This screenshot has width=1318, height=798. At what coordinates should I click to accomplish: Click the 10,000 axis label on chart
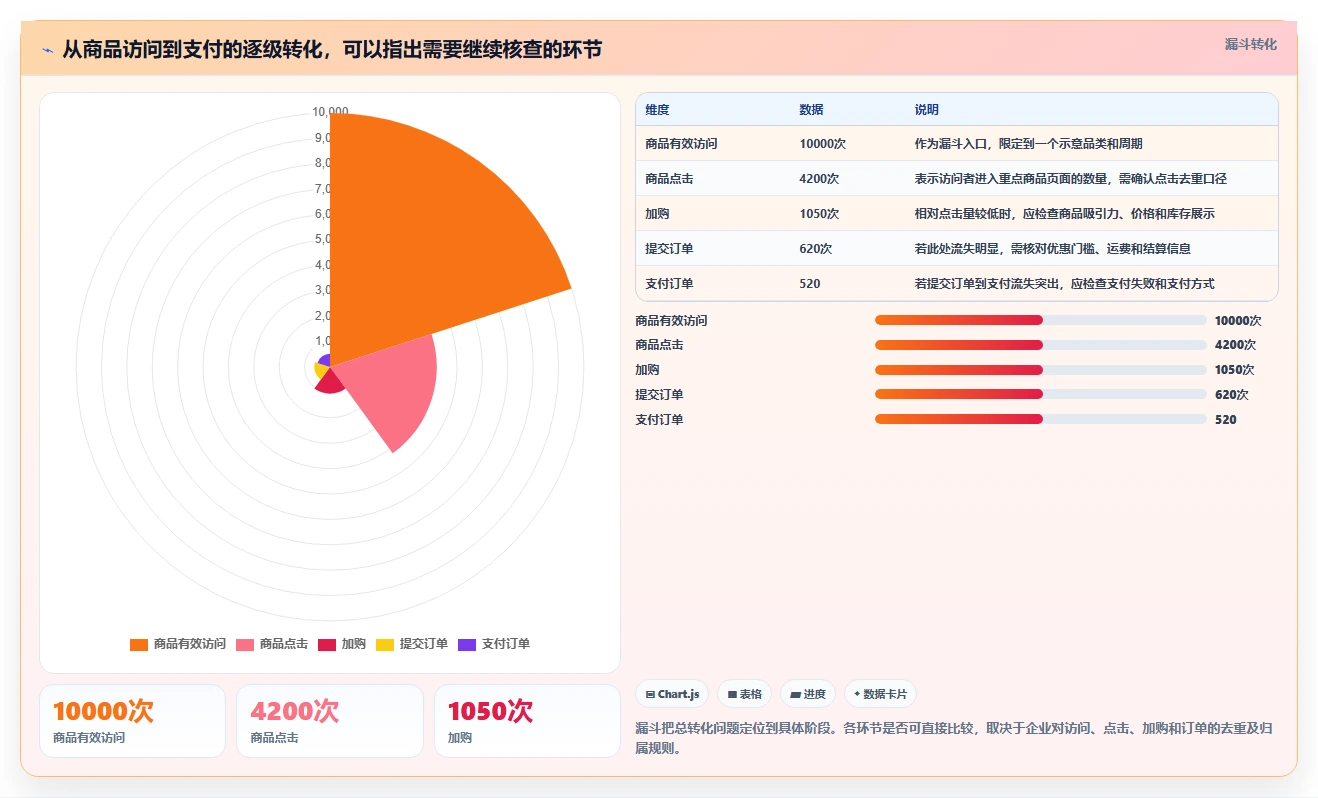pos(331,112)
